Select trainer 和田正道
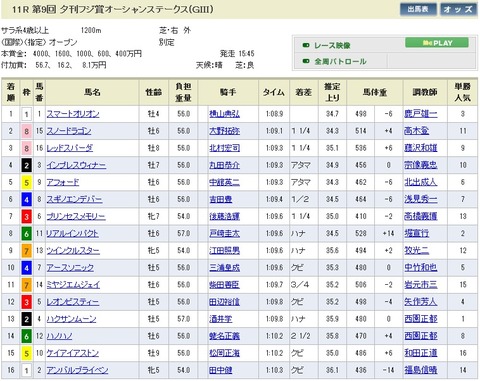 click(421, 353)
